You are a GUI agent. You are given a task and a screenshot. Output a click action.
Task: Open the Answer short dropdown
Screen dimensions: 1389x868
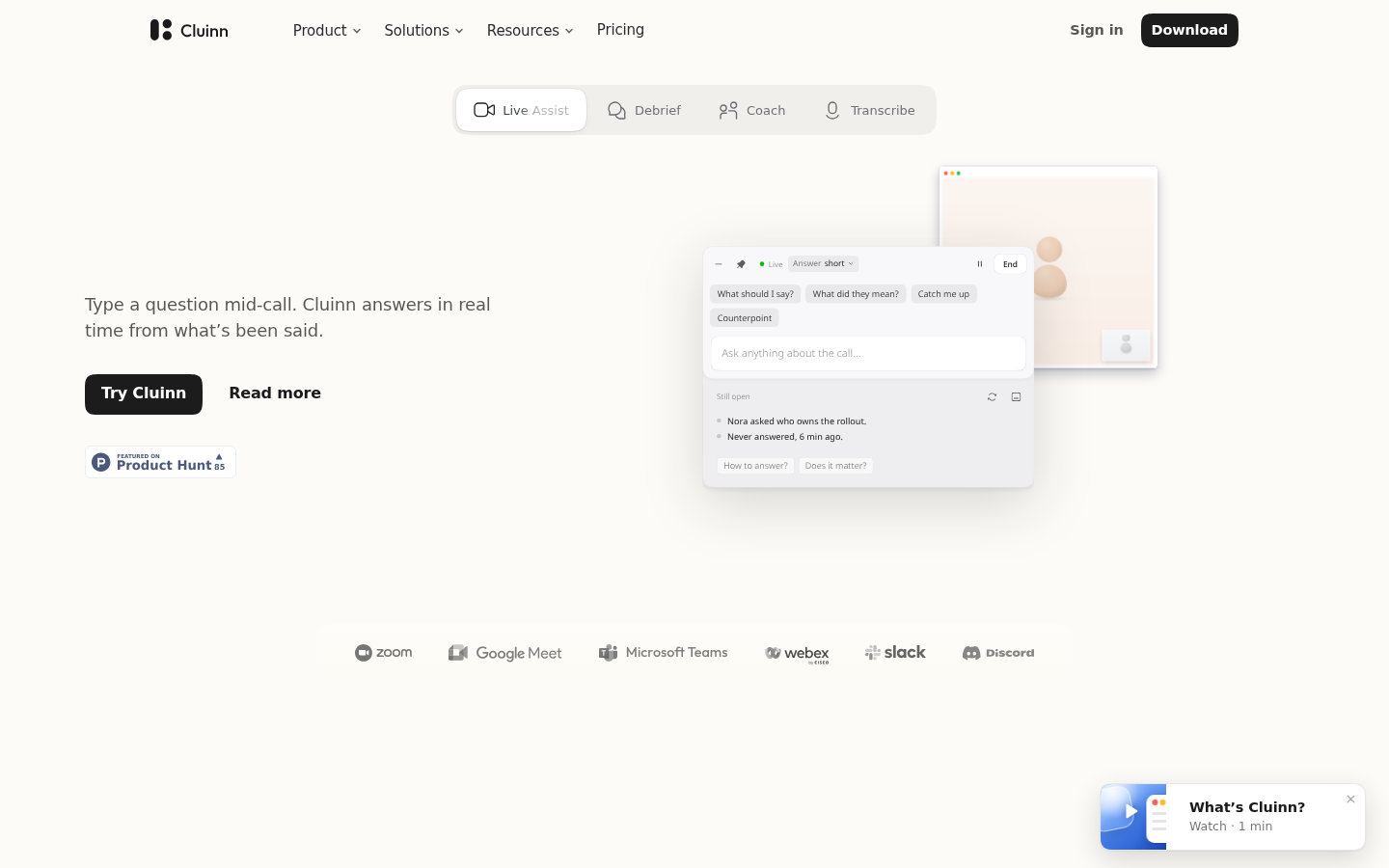[823, 263]
